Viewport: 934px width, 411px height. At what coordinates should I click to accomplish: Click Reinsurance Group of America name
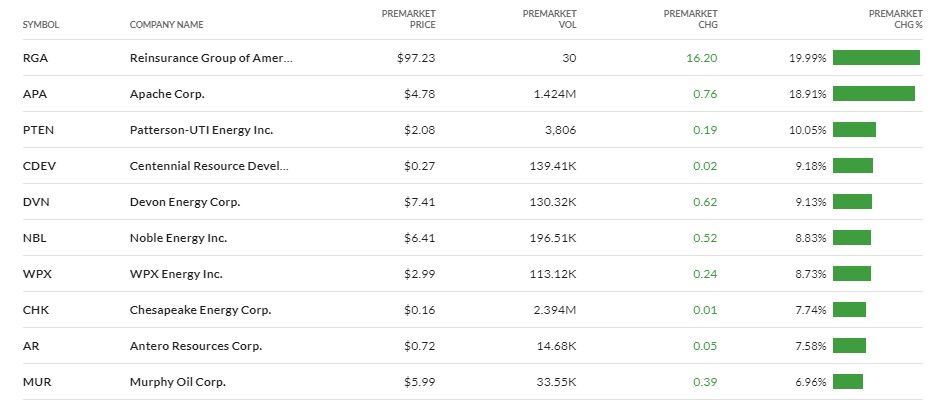(211, 58)
